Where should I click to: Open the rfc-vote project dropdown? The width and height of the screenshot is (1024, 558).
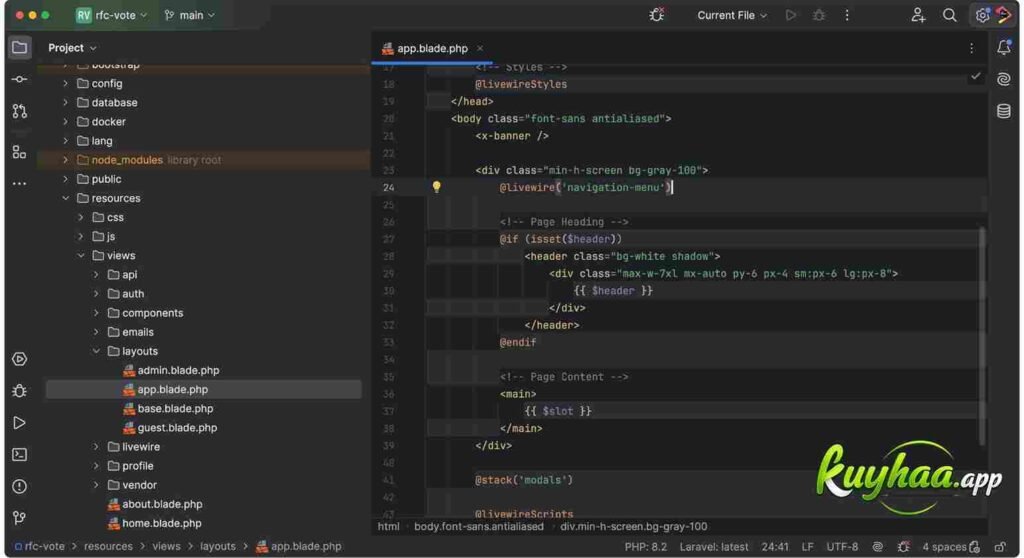112,15
